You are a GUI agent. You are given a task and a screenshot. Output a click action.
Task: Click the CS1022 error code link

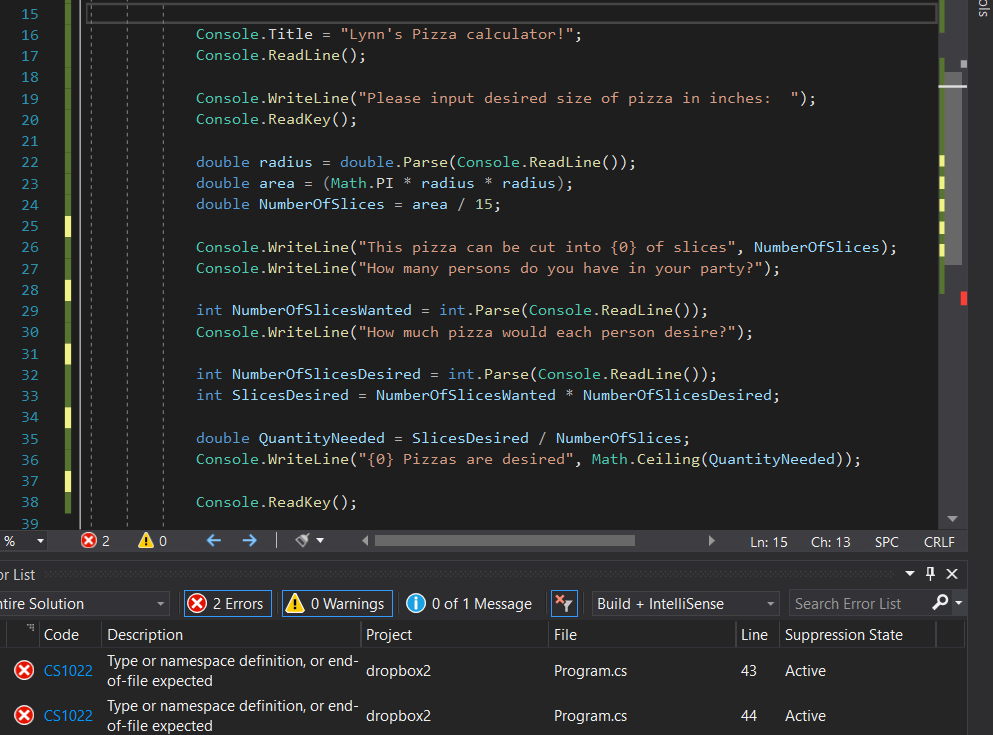67,670
